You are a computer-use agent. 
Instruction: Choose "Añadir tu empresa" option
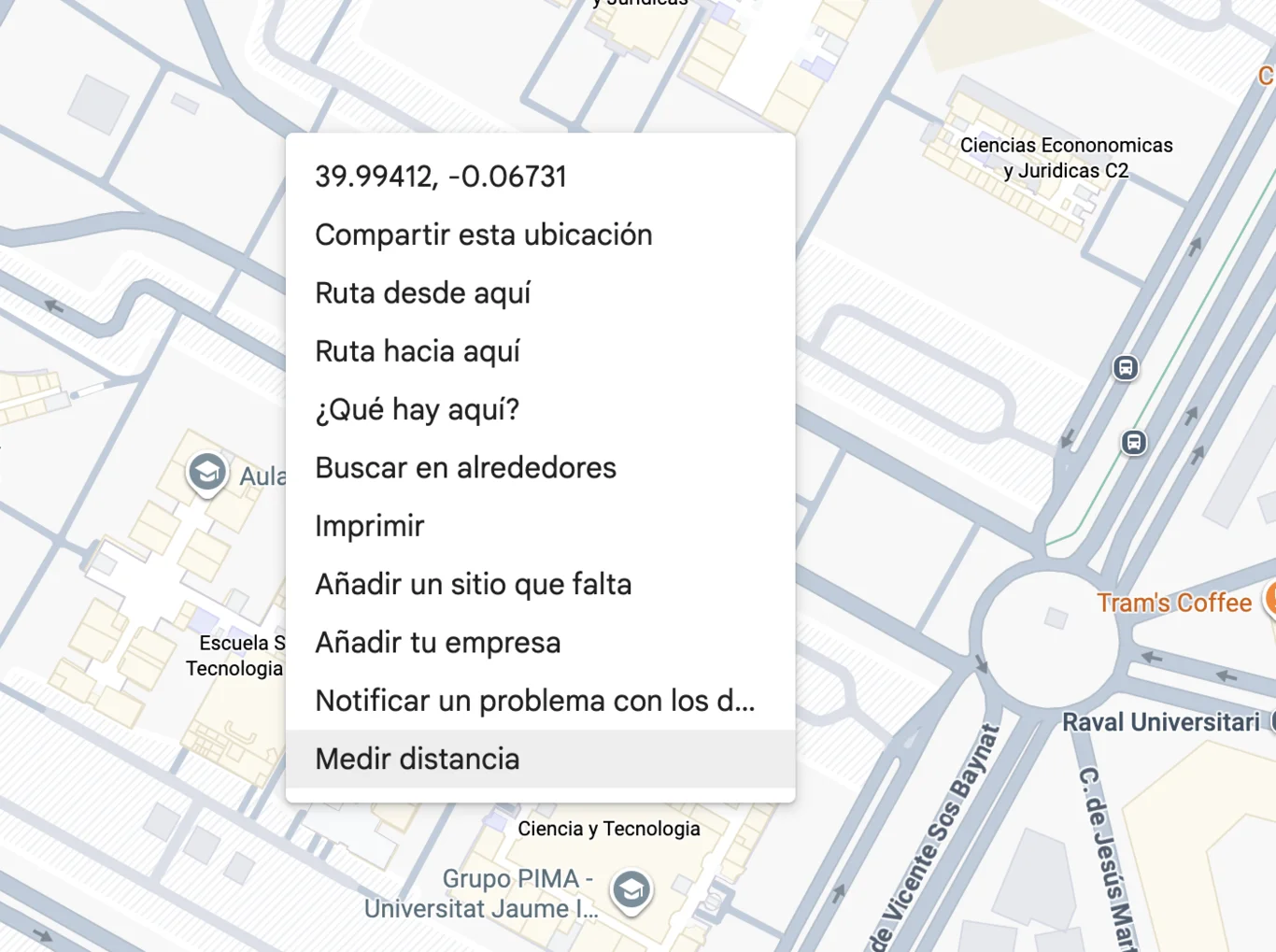(437, 642)
